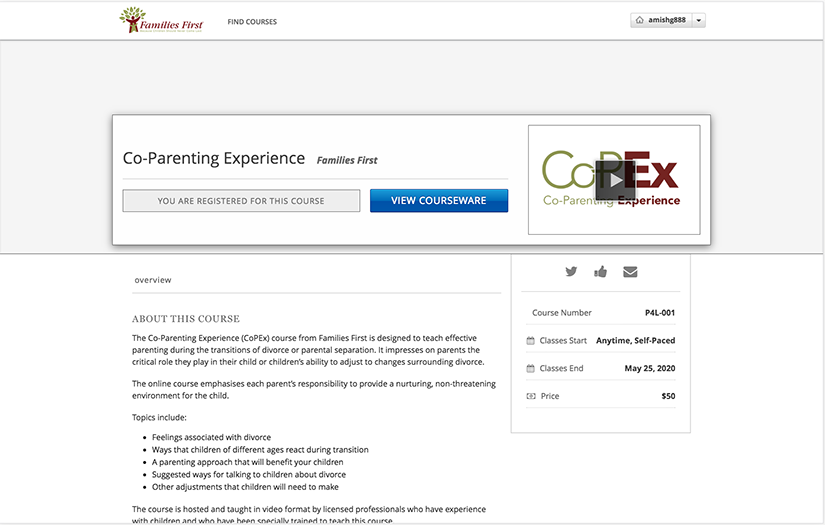Click the course number P4L-001
Viewport: 825px width, 525px height.
click(x=660, y=312)
